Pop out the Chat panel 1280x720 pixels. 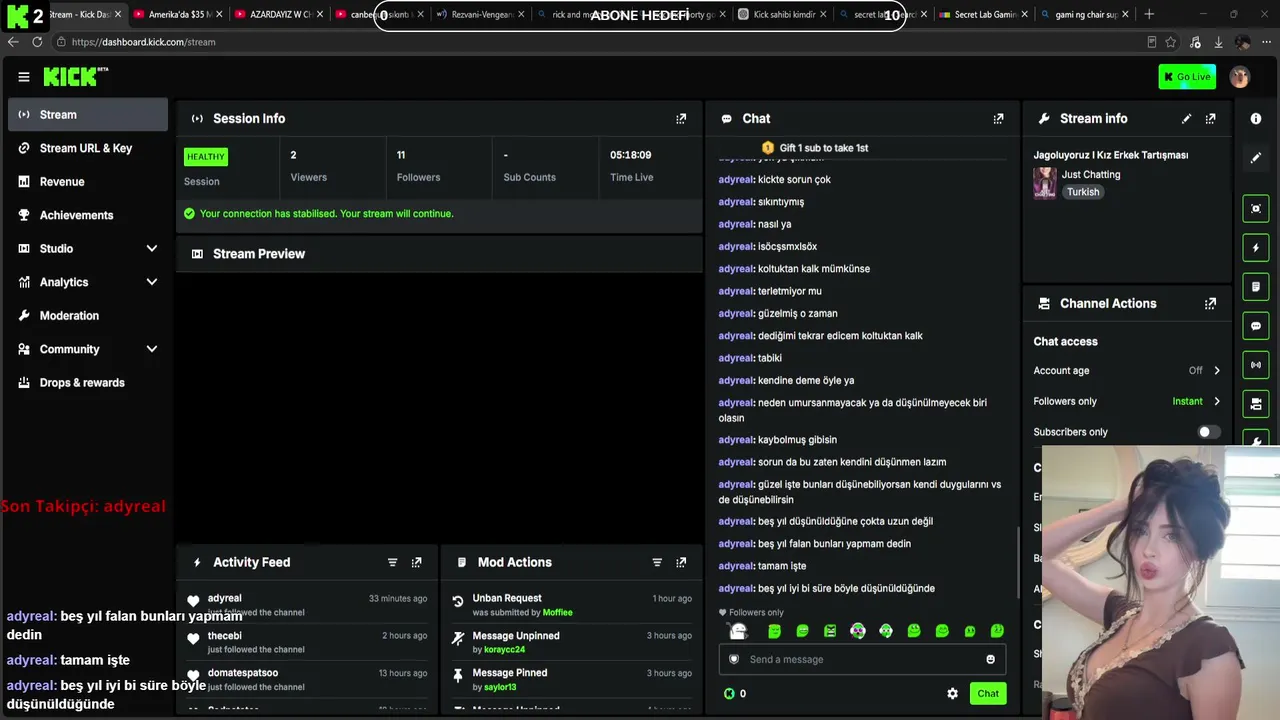[x=998, y=118]
